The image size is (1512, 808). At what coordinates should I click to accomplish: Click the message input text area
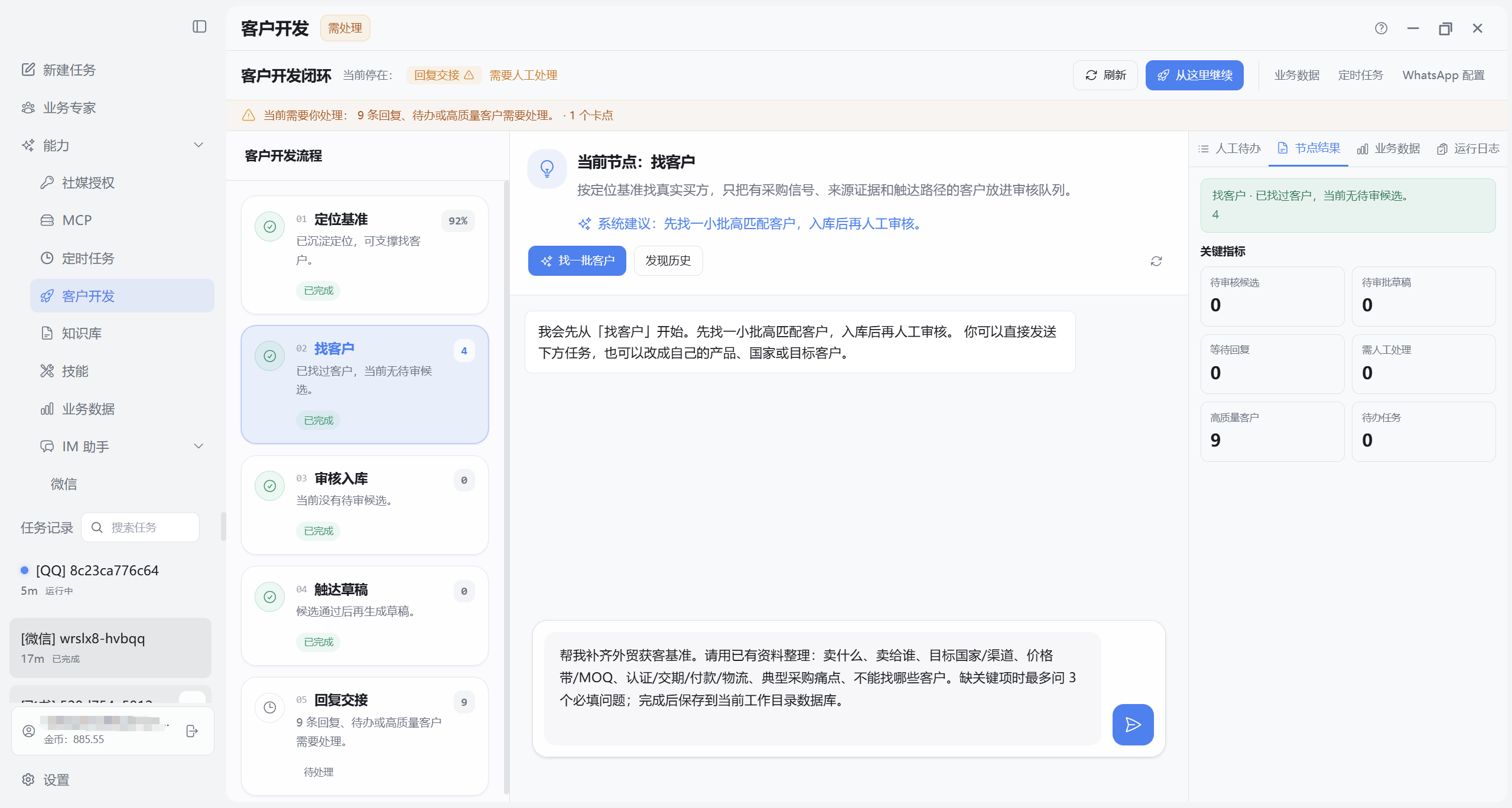[x=822, y=688]
